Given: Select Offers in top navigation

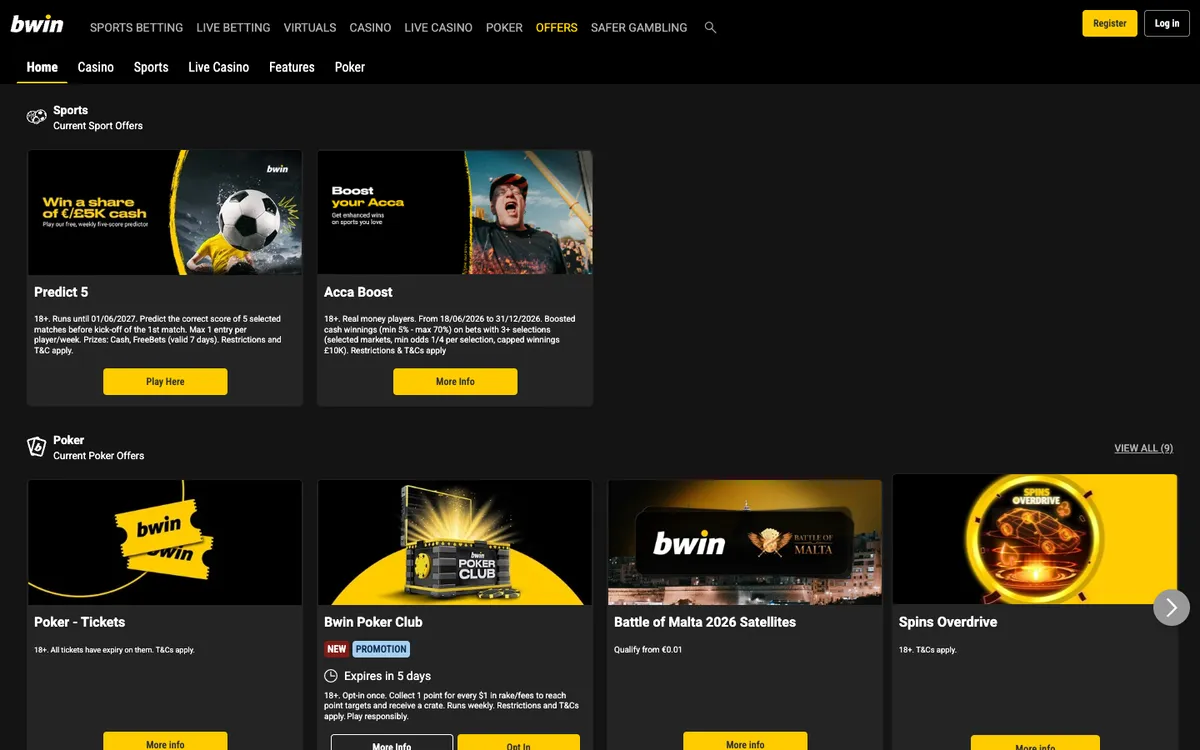Looking at the screenshot, I should pos(557,28).
